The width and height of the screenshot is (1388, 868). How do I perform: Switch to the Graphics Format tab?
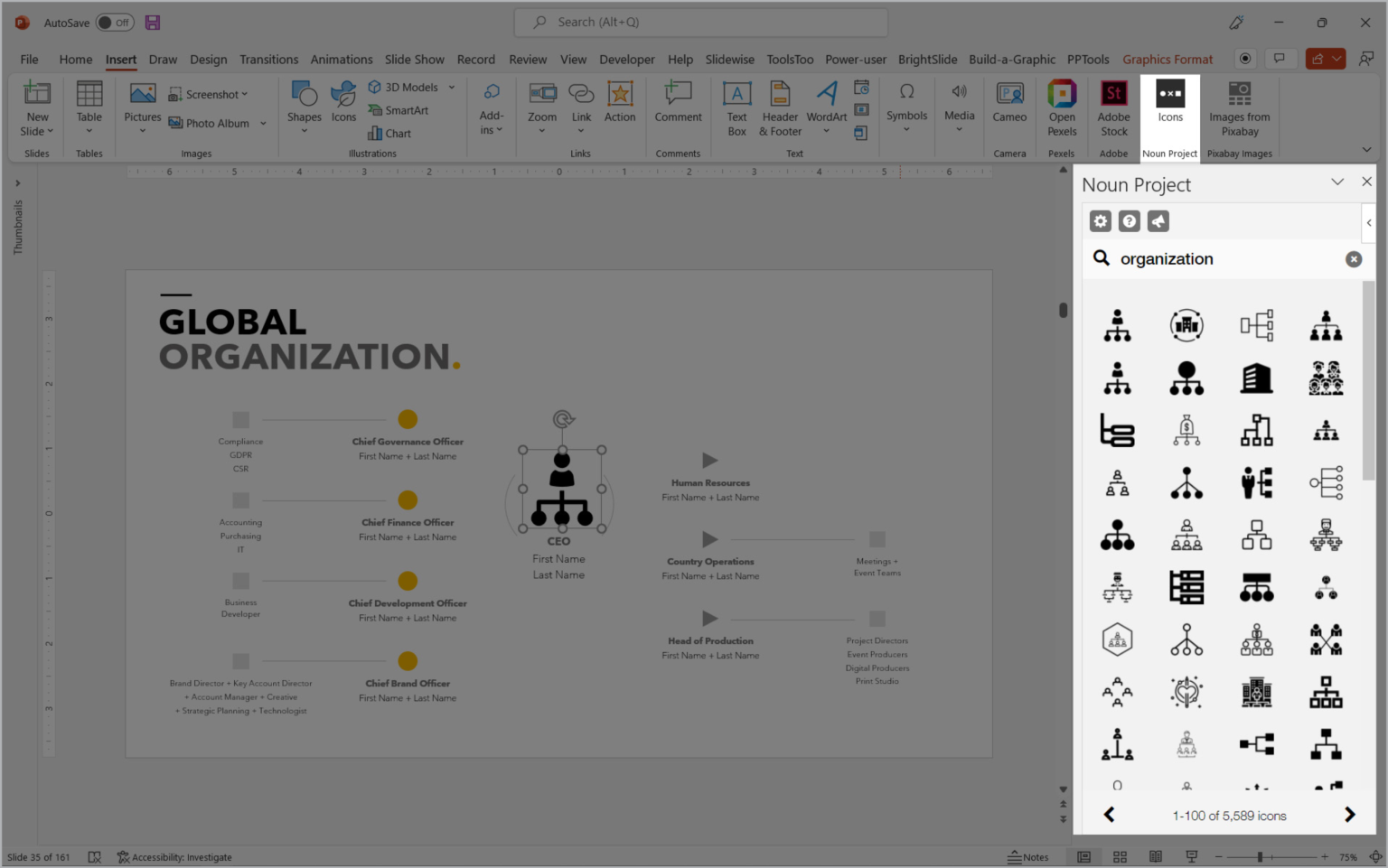click(x=1168, y=59)
